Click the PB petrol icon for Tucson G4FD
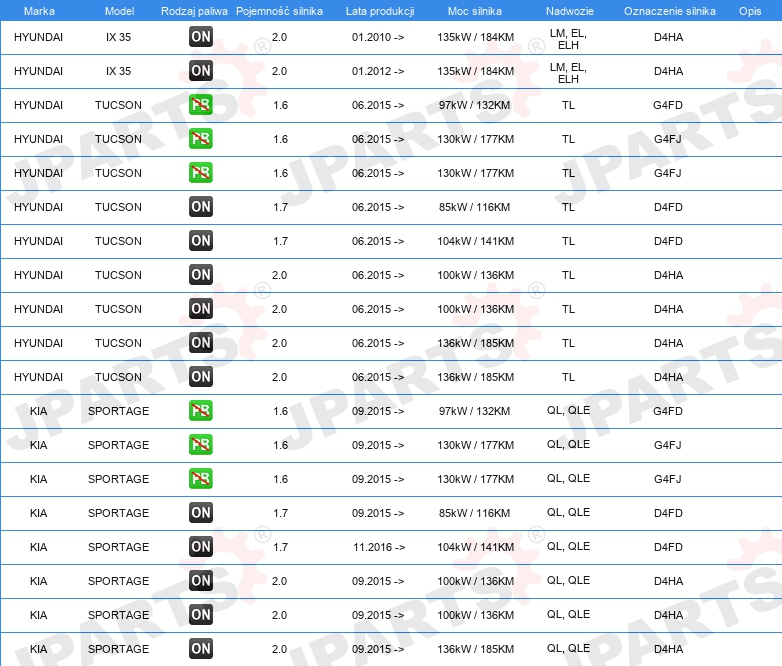This screenshot has width=782, height=666. (201, 104)
